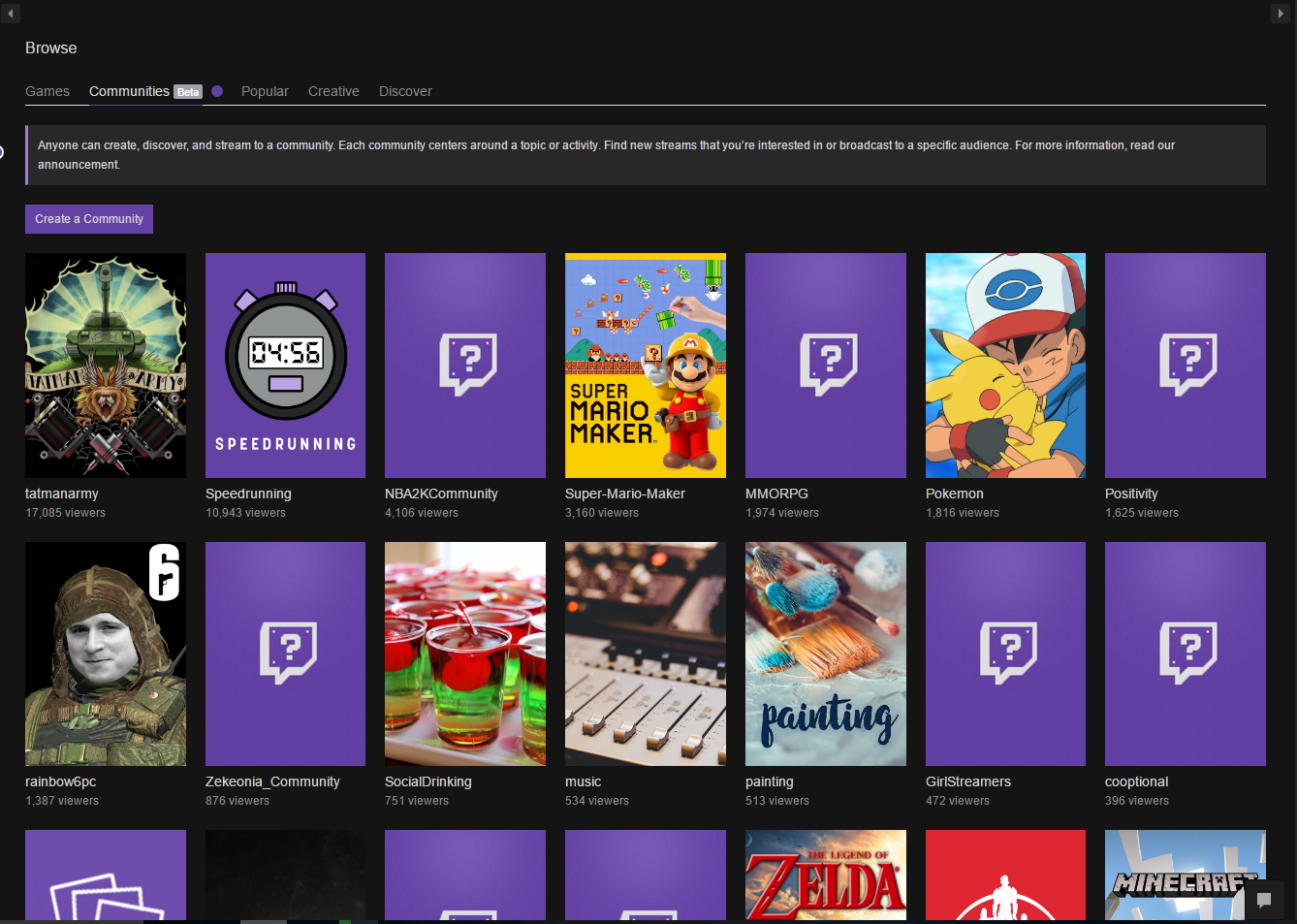Click the Zekeonia_Community placeholder thumbnail
The height and width of the screenshot is (924, 1297).
tap(285, 653)
